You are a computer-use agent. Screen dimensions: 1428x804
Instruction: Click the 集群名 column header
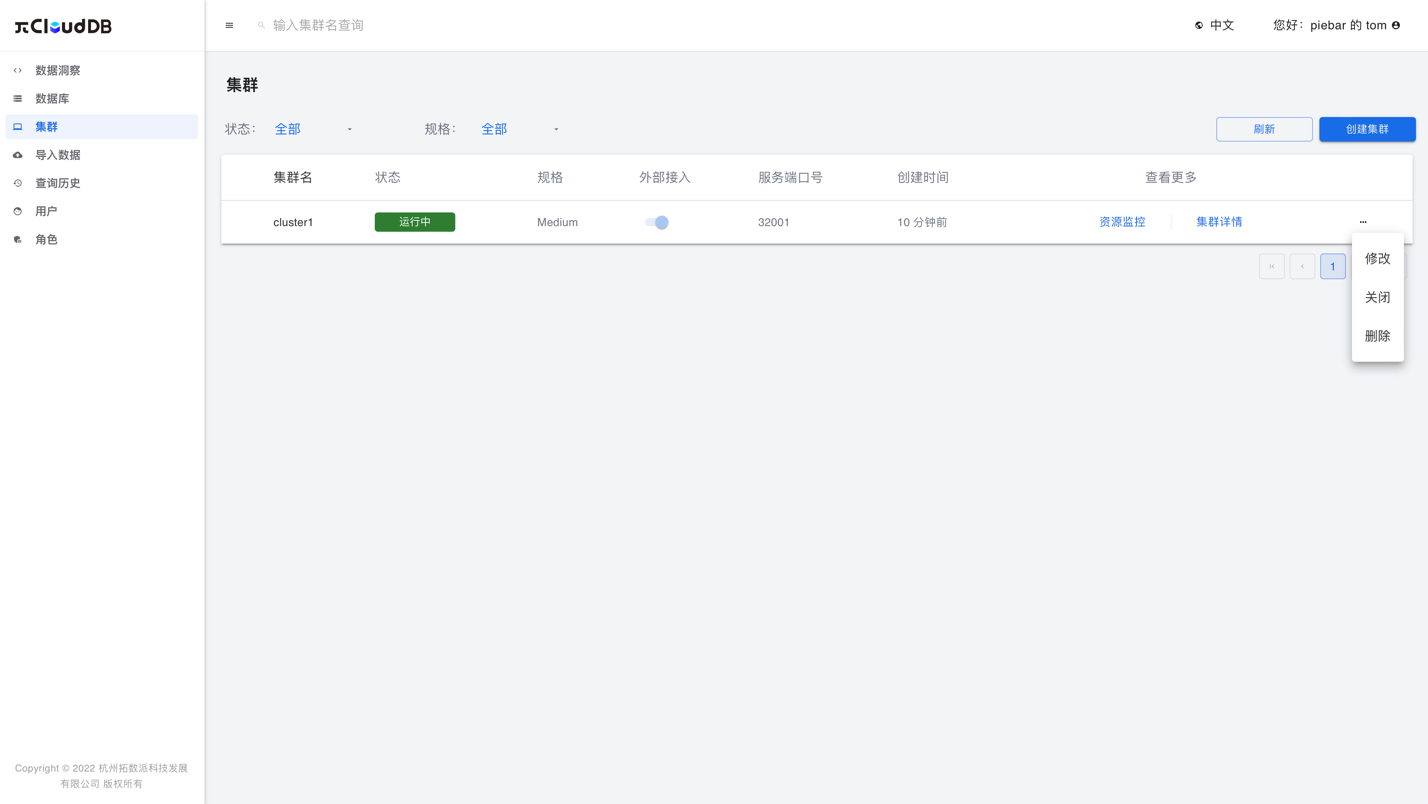[293, 177]
